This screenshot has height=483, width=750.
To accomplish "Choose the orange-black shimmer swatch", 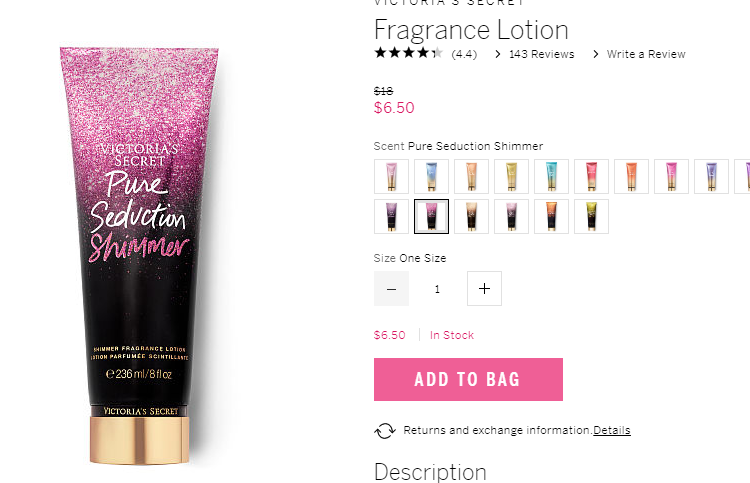I will [551, 217].
